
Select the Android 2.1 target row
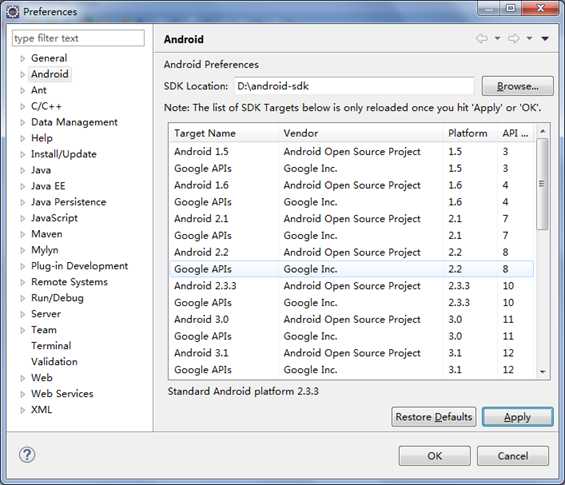(351, 219)
